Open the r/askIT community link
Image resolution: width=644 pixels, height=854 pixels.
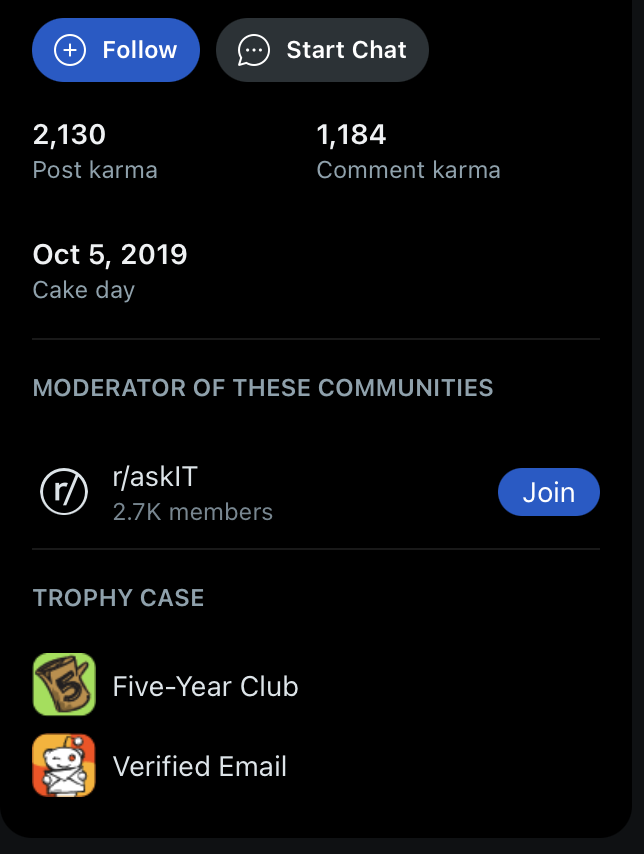(x=155, y=477)
